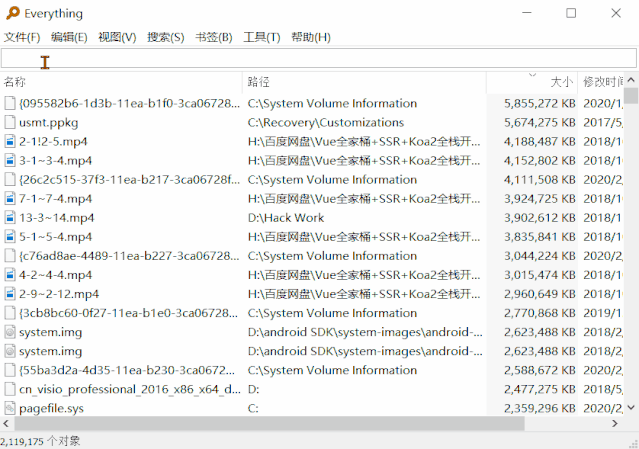The height and width of the screenshot is (449, 639).
Task: Sort by the 大小 column header
Action: click(532, 82)
